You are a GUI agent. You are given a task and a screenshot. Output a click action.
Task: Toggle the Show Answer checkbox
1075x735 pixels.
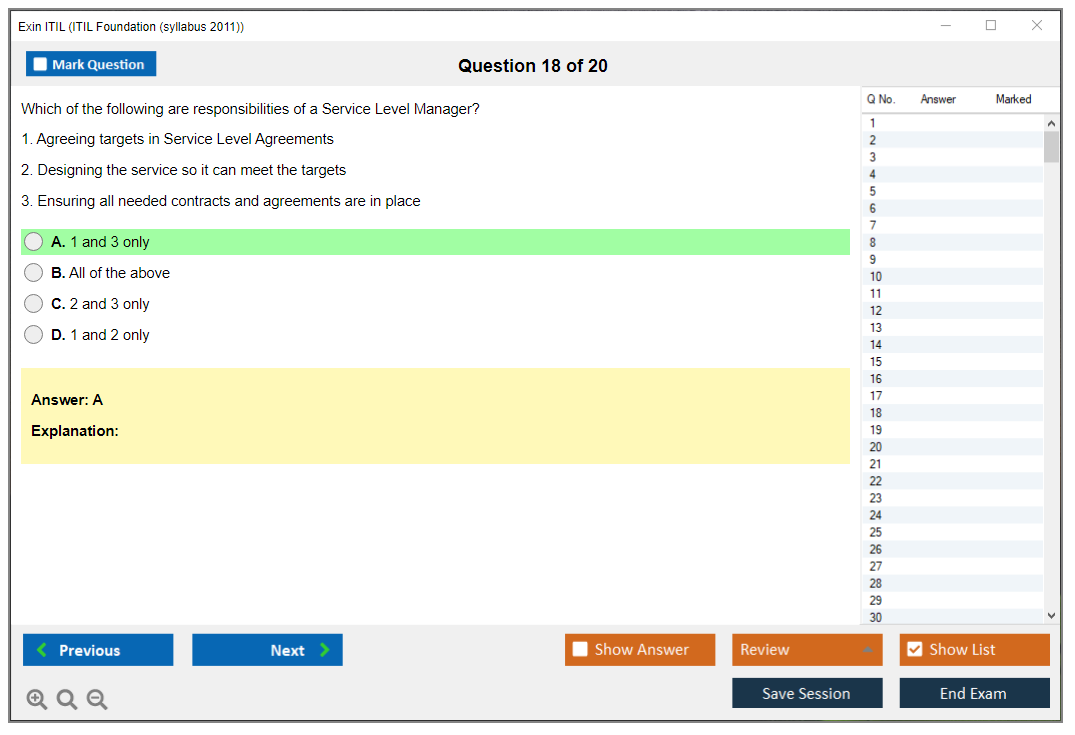[x=580, y=650]
